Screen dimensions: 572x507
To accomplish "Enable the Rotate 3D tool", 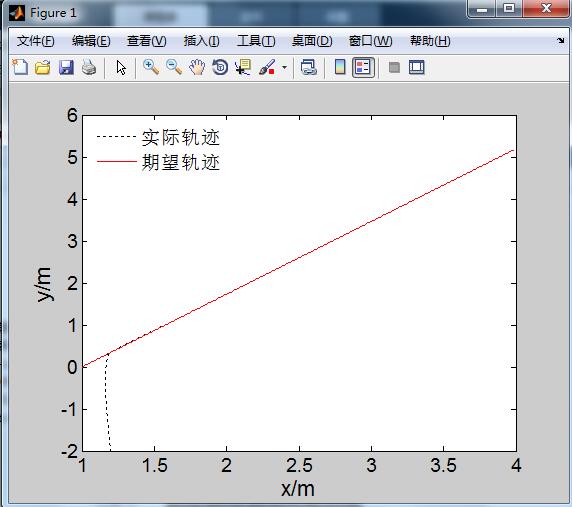I will pos(220,67).
